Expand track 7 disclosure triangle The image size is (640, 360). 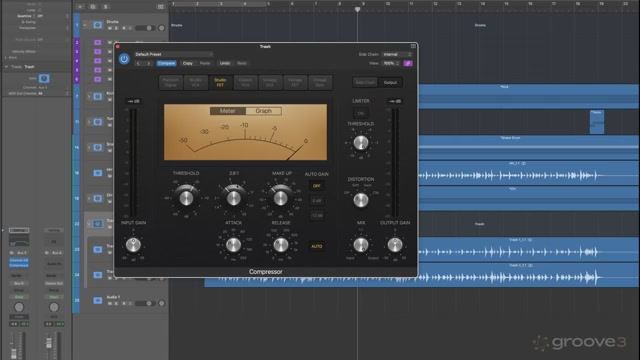click(89, 96)
